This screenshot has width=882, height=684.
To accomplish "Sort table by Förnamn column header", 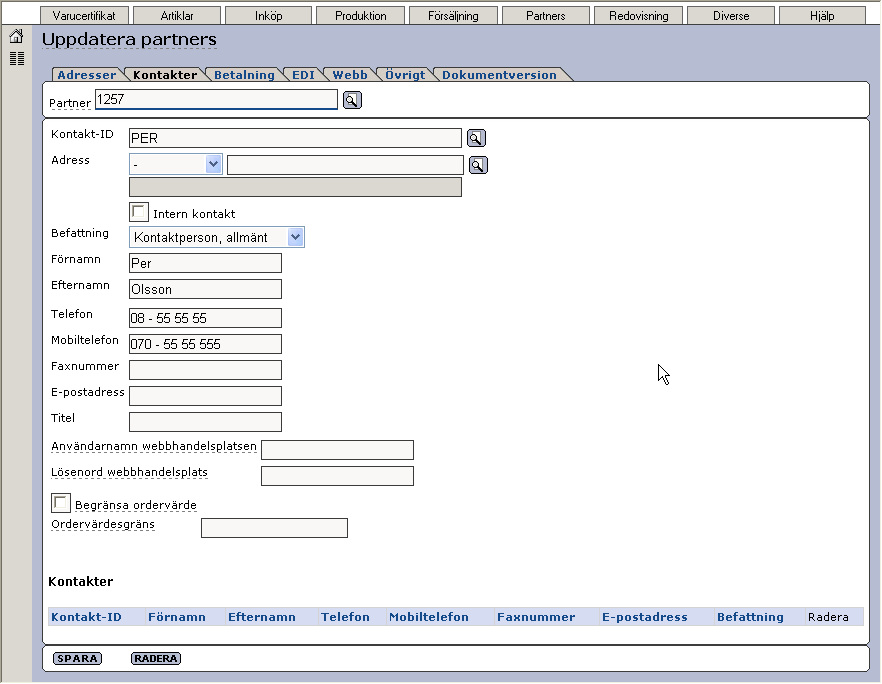I will [177, 617].
